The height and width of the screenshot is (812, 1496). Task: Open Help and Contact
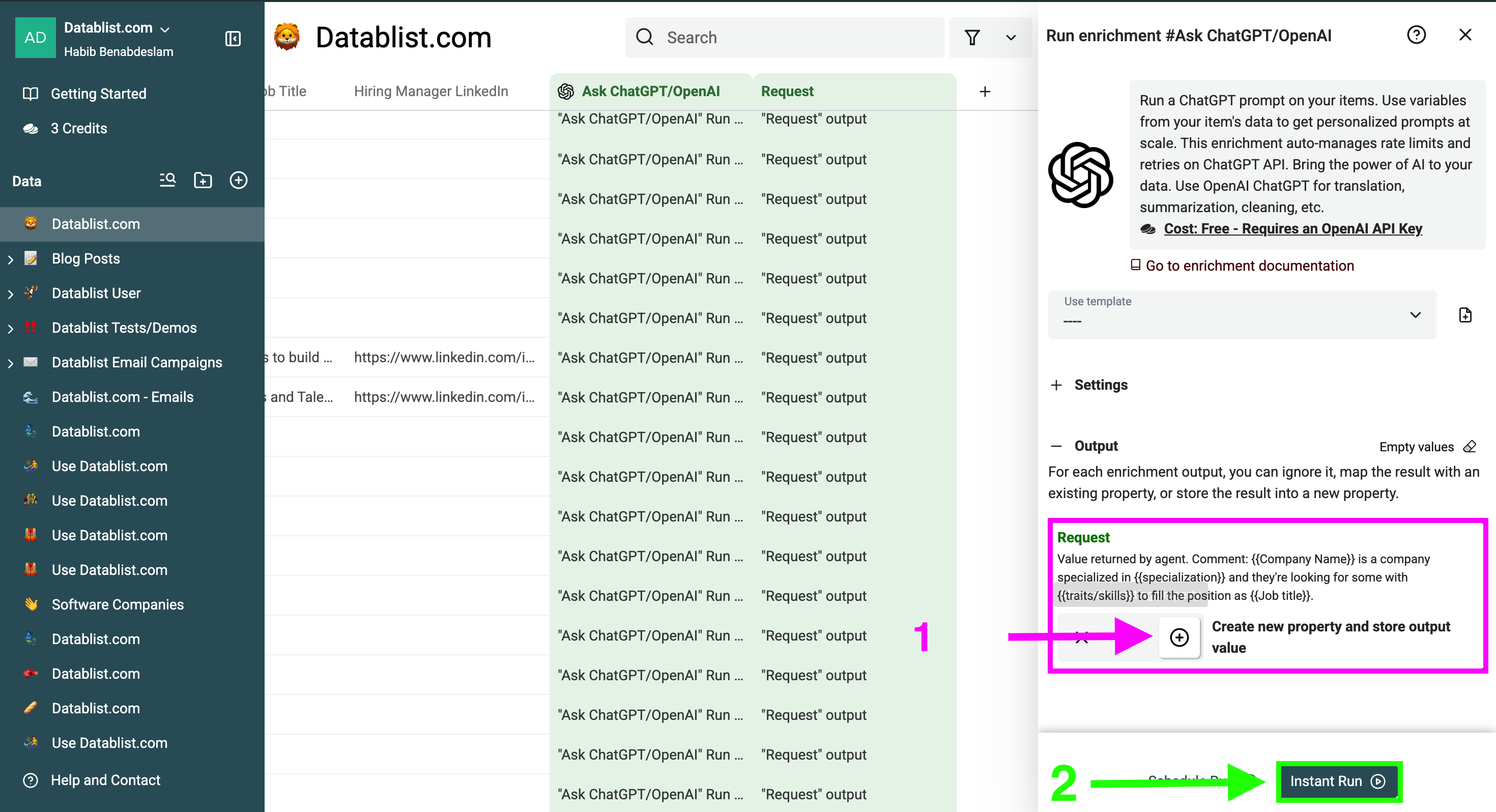point(106,780)
